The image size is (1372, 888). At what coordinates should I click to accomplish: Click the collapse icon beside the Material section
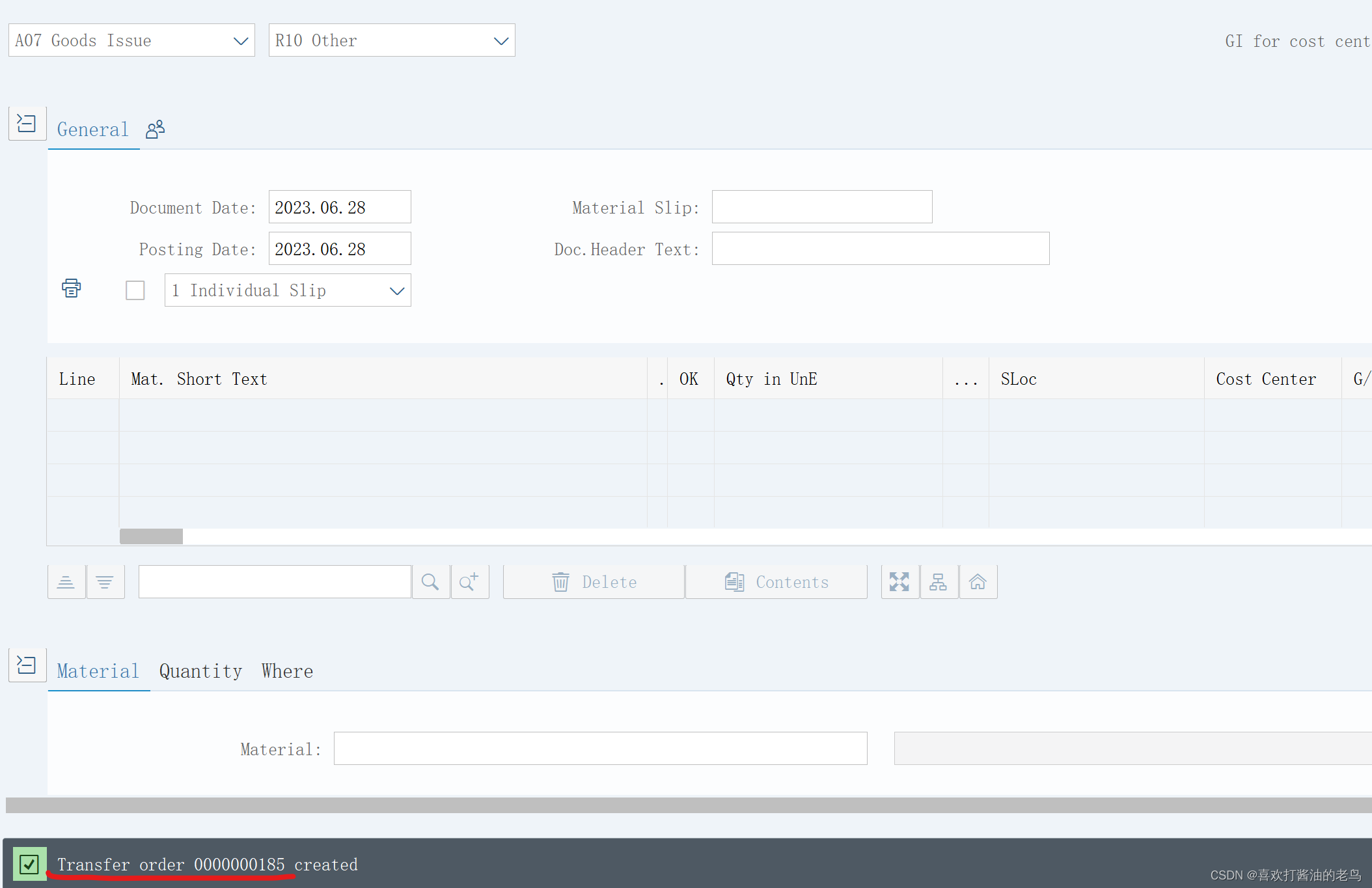[27, 665]
